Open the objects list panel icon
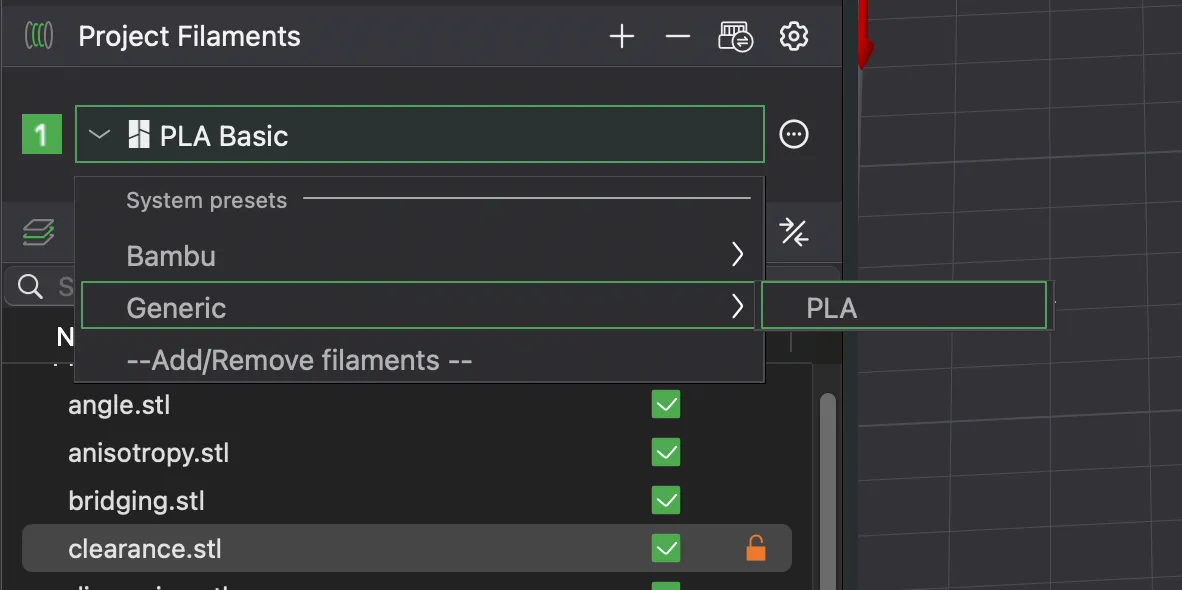Screen dimensions: 1182x590 tap(38, 231)
